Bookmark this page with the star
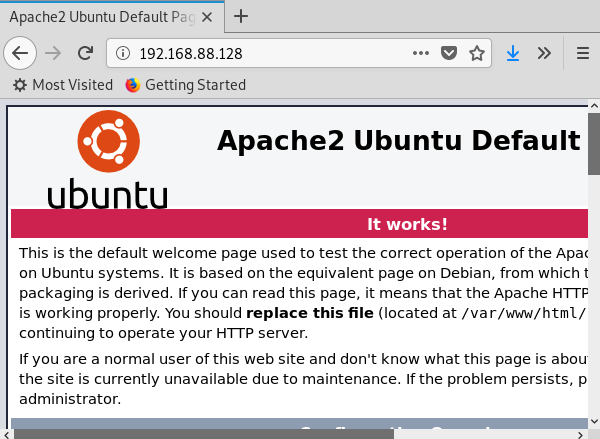The width and height of the screenshot is (600, 439). point(477,53)
